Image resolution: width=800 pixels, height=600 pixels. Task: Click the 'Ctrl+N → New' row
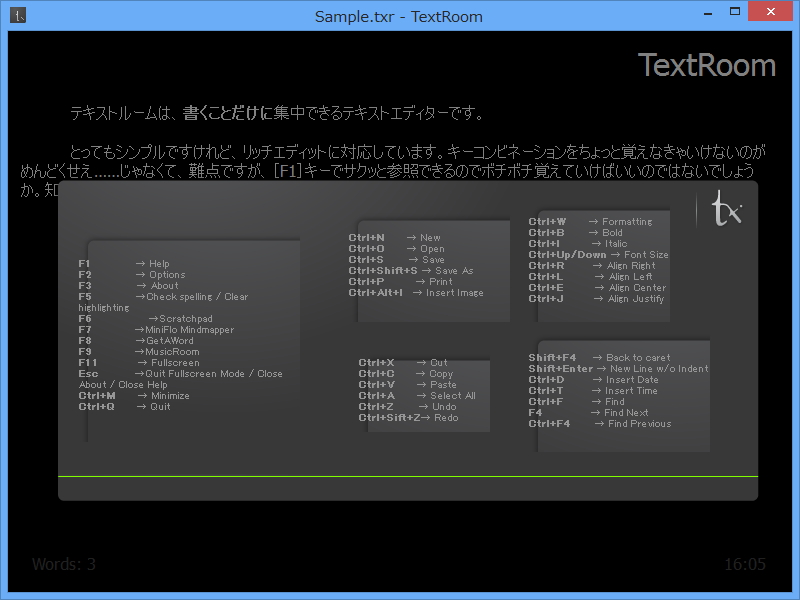coord(394,238)
